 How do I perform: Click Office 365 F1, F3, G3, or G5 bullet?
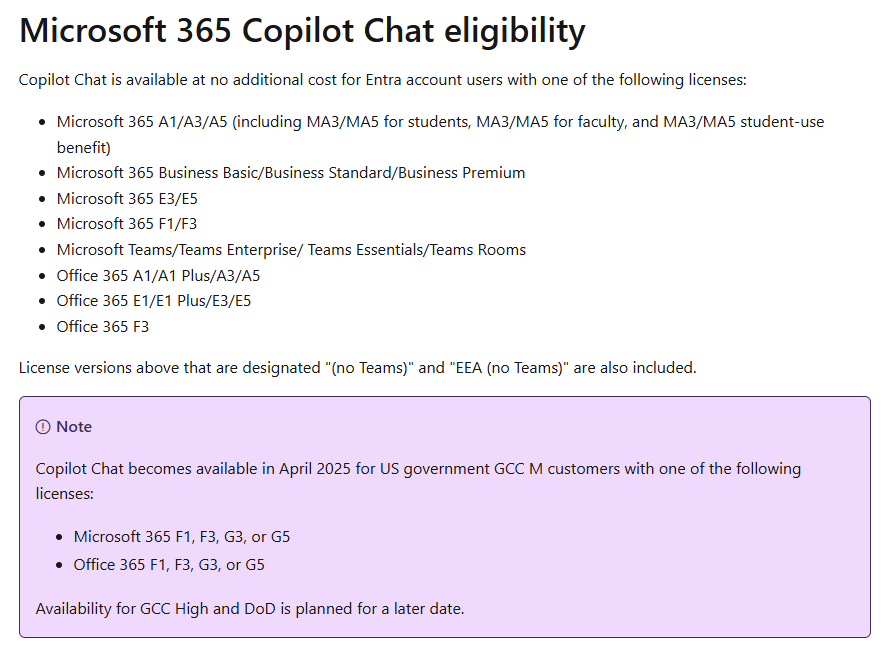(x=169, y=565)
